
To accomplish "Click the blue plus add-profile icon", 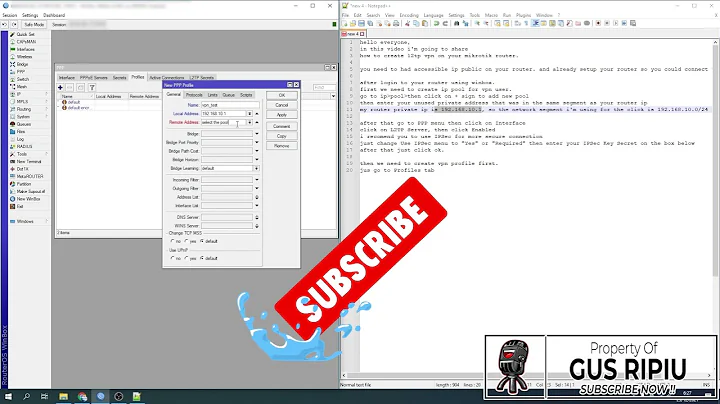I will 60,87.
